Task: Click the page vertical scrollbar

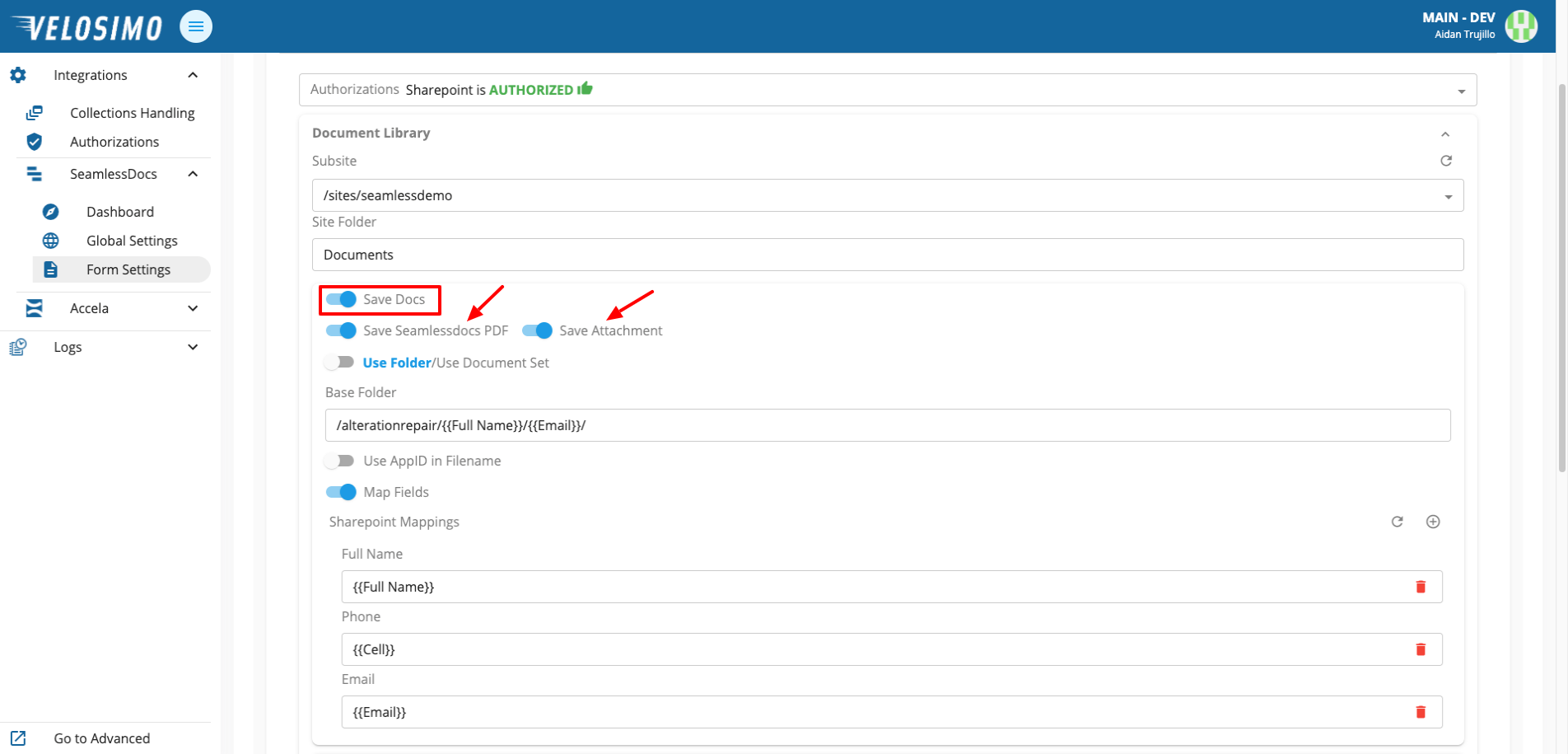Action: [x=1562, y=278]
